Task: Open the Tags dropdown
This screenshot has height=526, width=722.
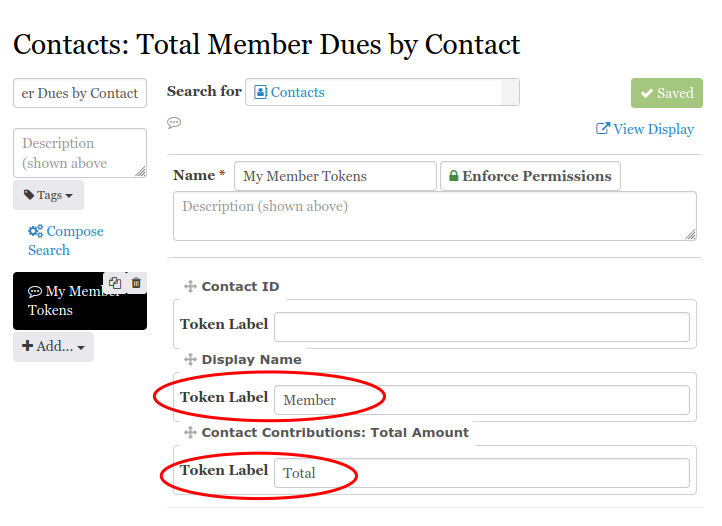Action: click(48, 195)
